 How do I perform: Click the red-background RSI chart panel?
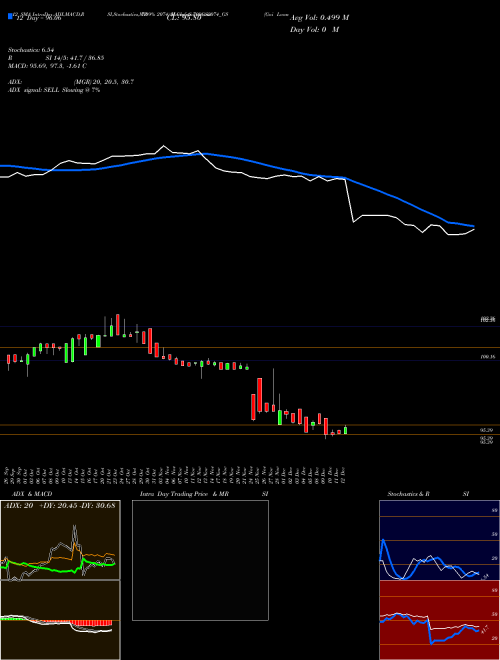(439, 620)
